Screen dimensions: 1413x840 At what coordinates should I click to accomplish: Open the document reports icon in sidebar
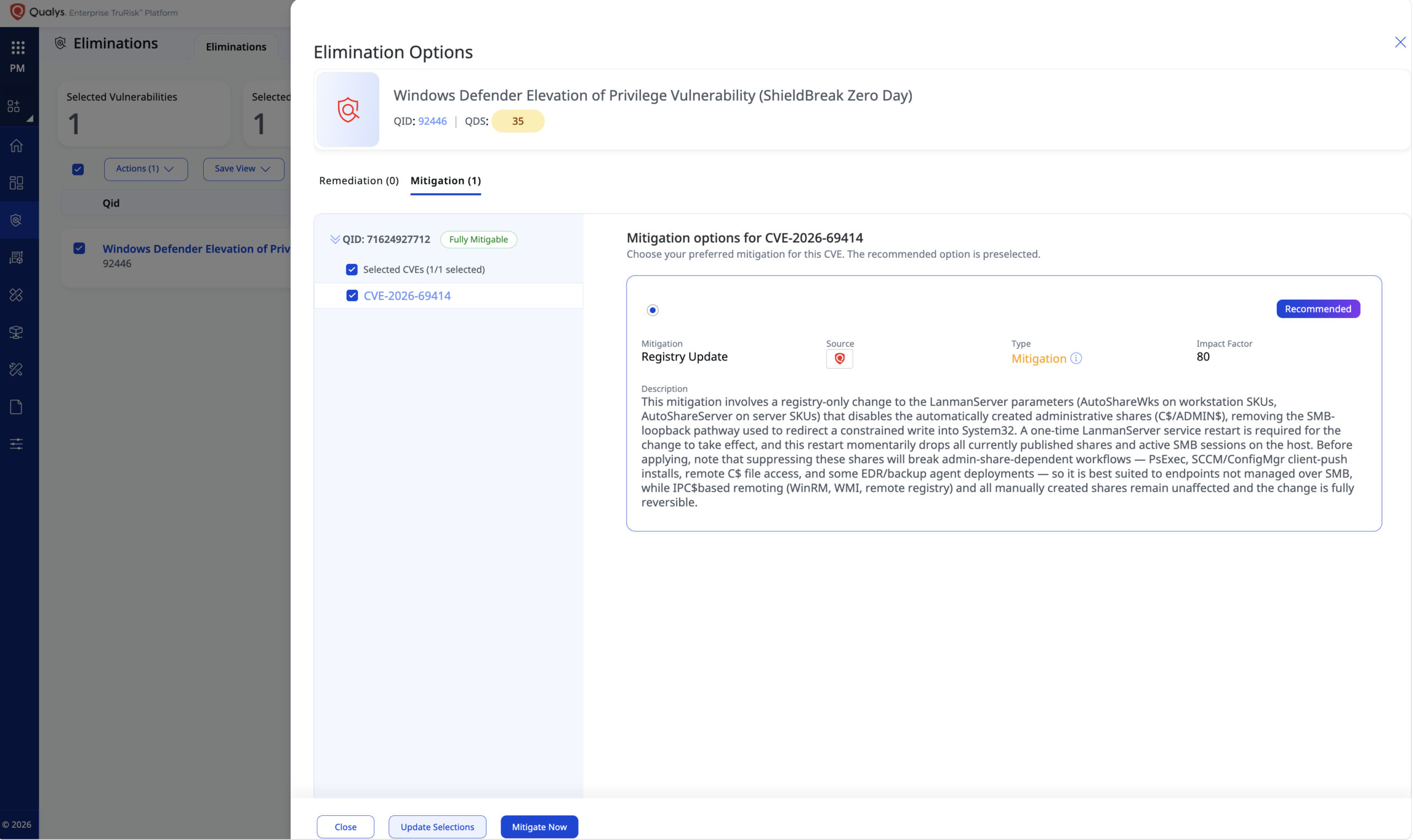tap(17, 406)
